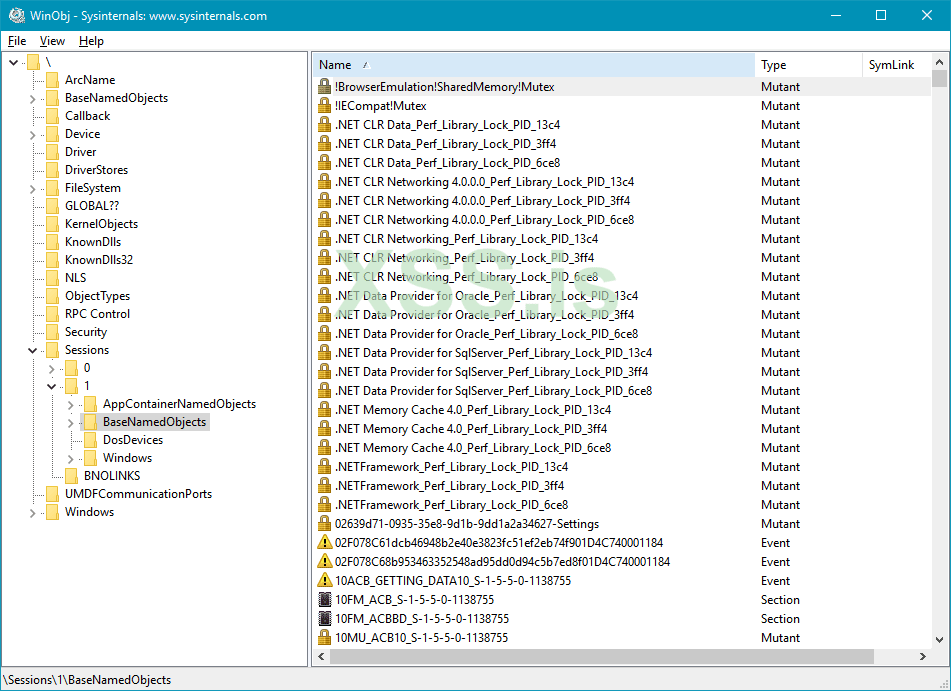Select BaseNamedObjects under session 1

pos(155,422)
